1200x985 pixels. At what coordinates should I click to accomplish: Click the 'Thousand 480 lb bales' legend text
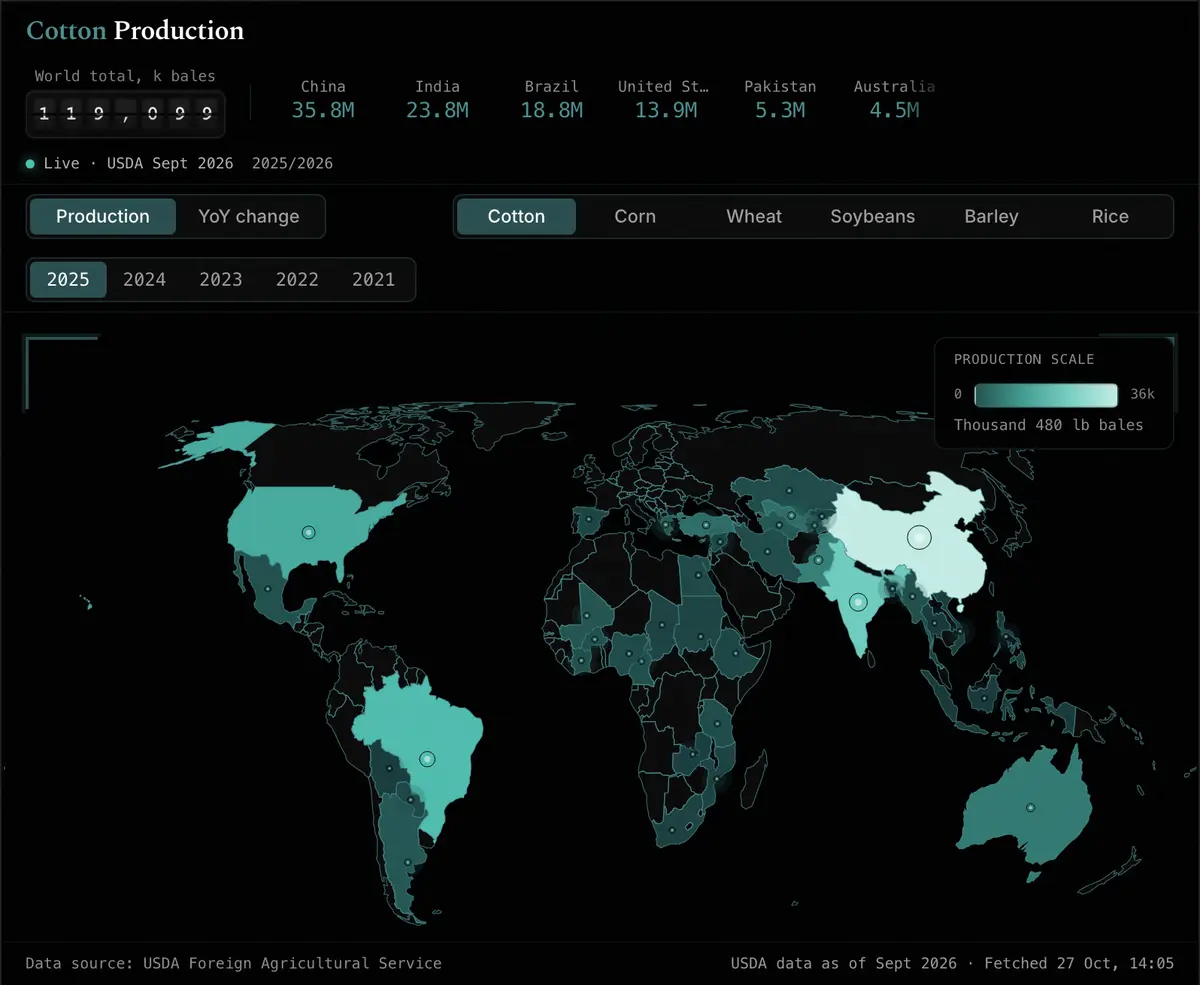pyautogui.click(x=1048, y=425)
